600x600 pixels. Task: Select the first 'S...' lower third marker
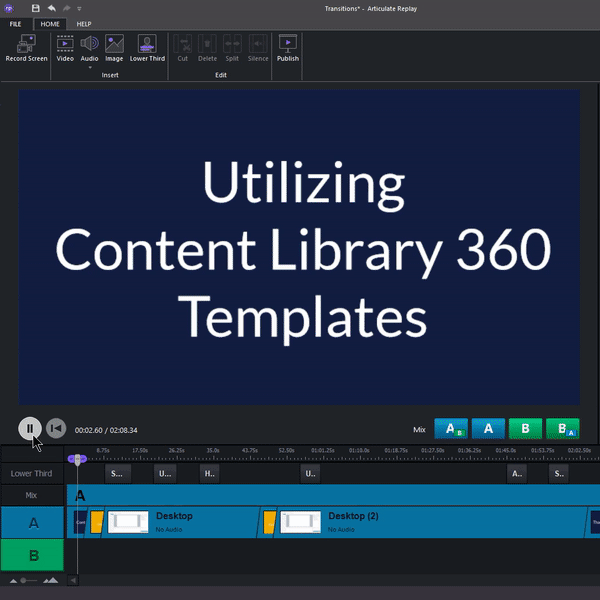click(118, 474)
